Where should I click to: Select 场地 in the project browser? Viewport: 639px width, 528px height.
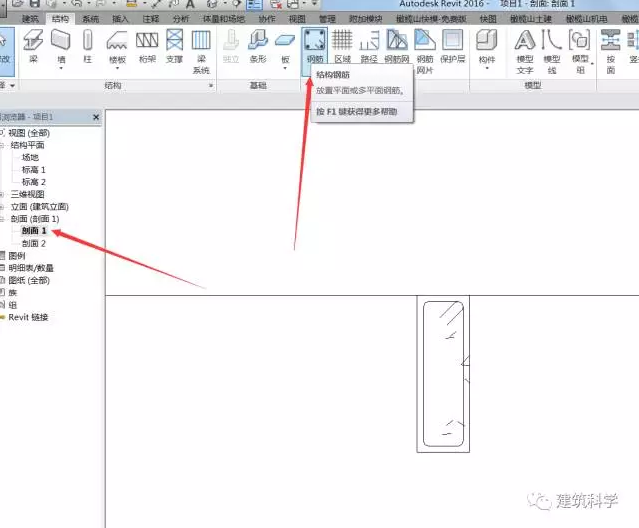tap(30, 157)
